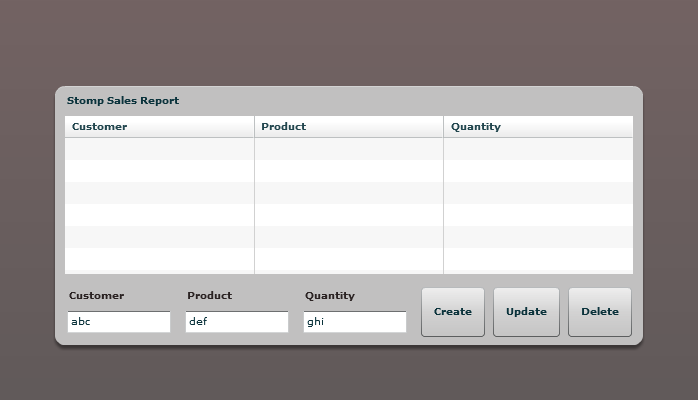Select first empty row in Customer column
698x400 pixels.
[x=159, y=149]
